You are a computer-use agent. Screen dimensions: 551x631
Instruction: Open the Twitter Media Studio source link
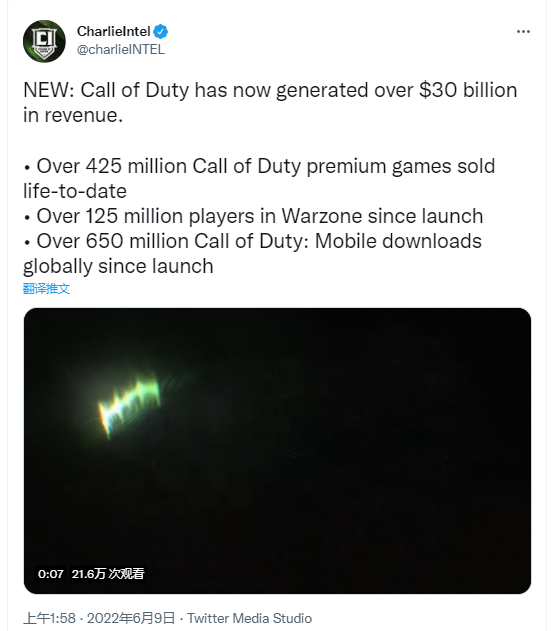click(250, 618)
